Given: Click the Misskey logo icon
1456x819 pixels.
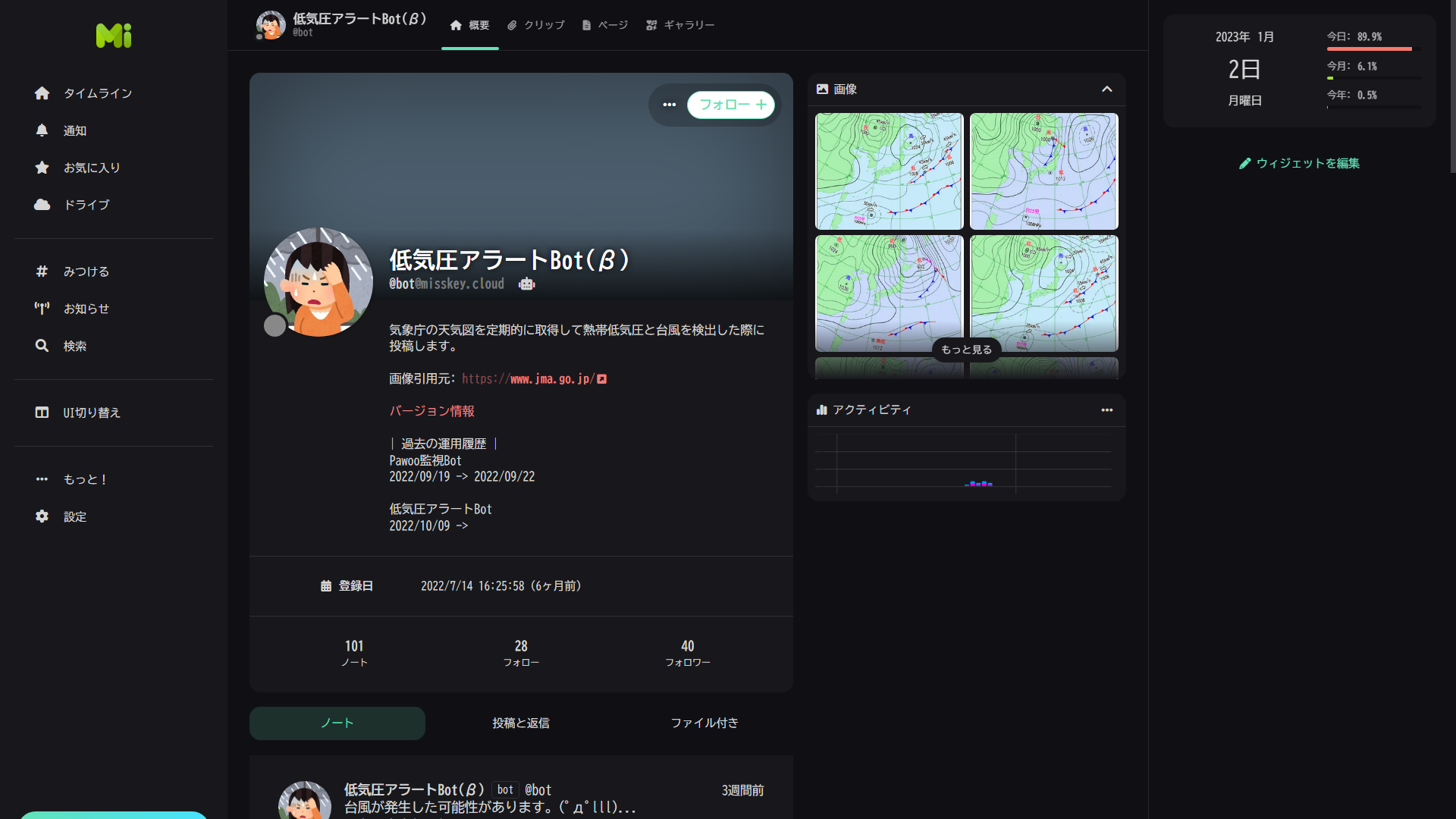Looking at the screenshot, I should 114,35.
